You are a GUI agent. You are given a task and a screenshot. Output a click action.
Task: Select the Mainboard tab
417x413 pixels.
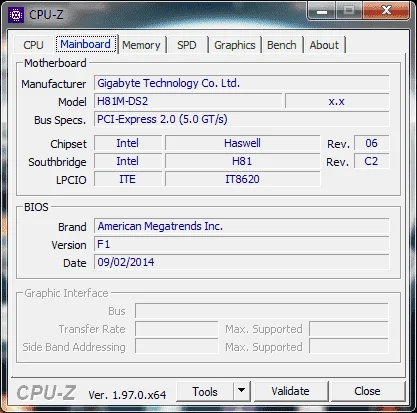coord(86,44)
